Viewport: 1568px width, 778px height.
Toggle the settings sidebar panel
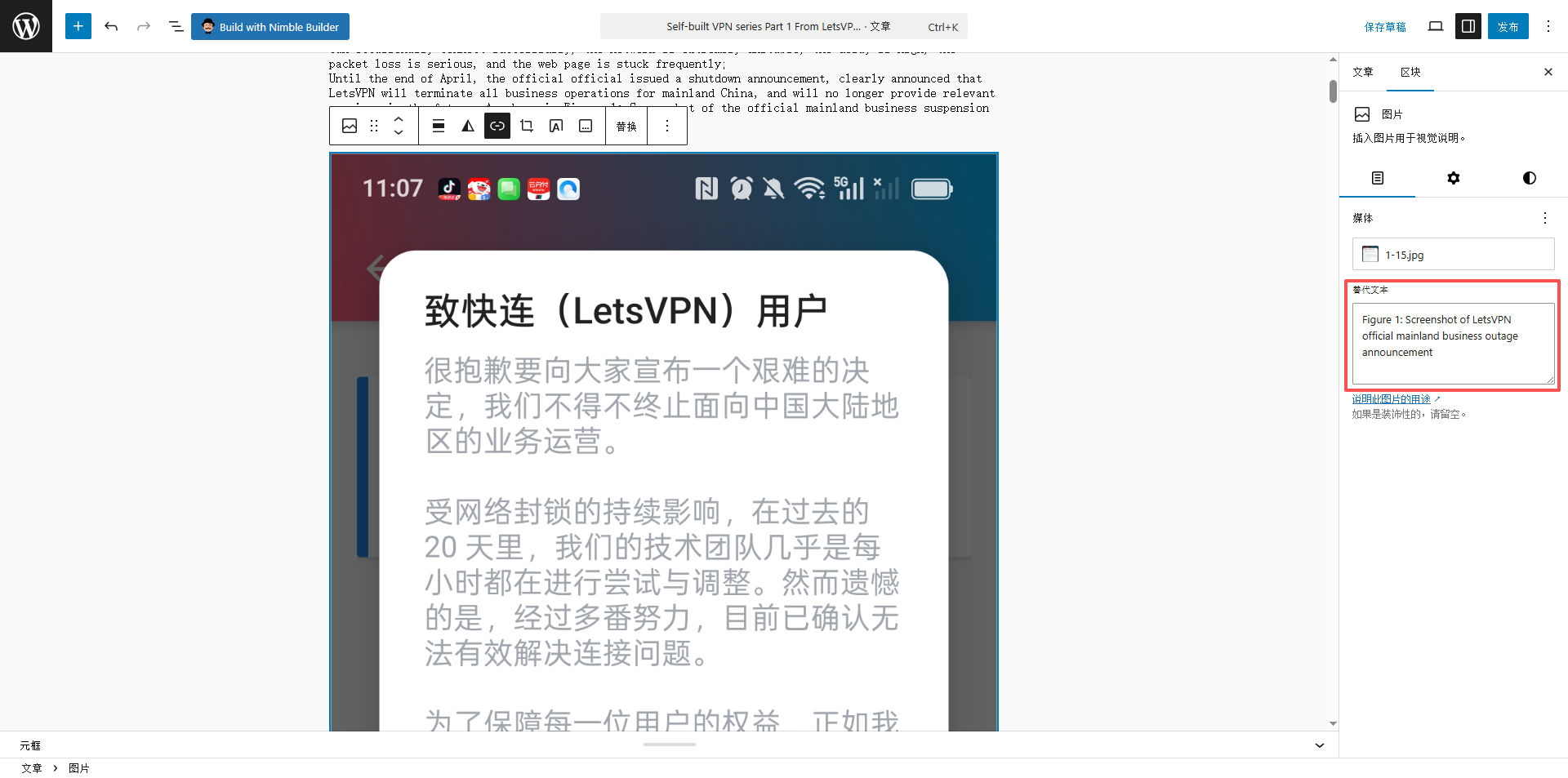[1468, 26]
